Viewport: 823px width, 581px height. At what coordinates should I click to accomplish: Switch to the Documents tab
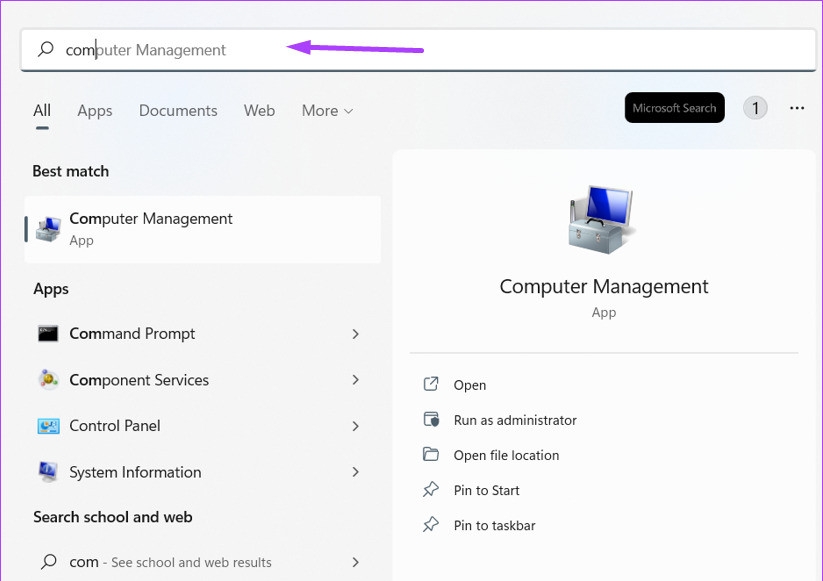(178, 110)
